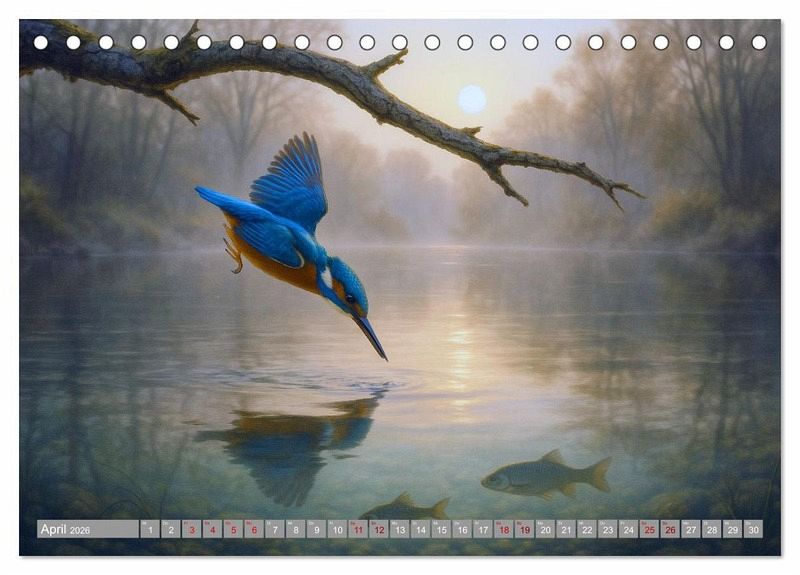Choose the red day 26 cell

point(670,529)
